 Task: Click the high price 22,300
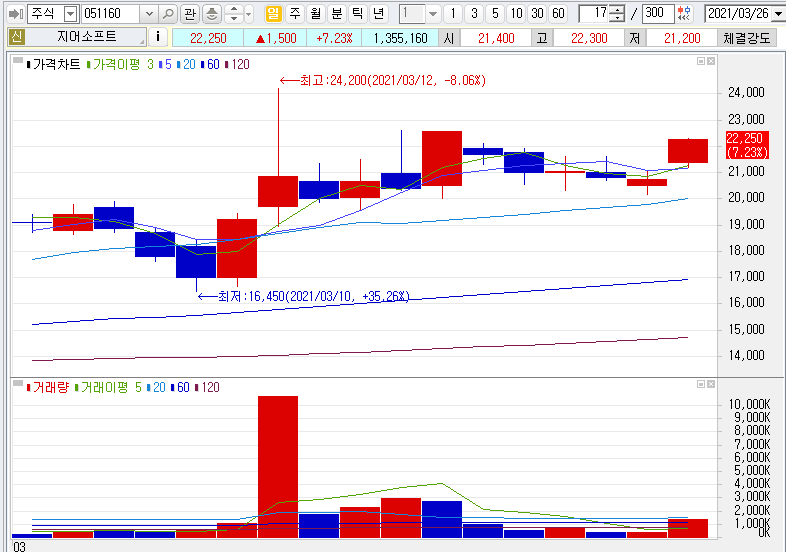(589, 38)
